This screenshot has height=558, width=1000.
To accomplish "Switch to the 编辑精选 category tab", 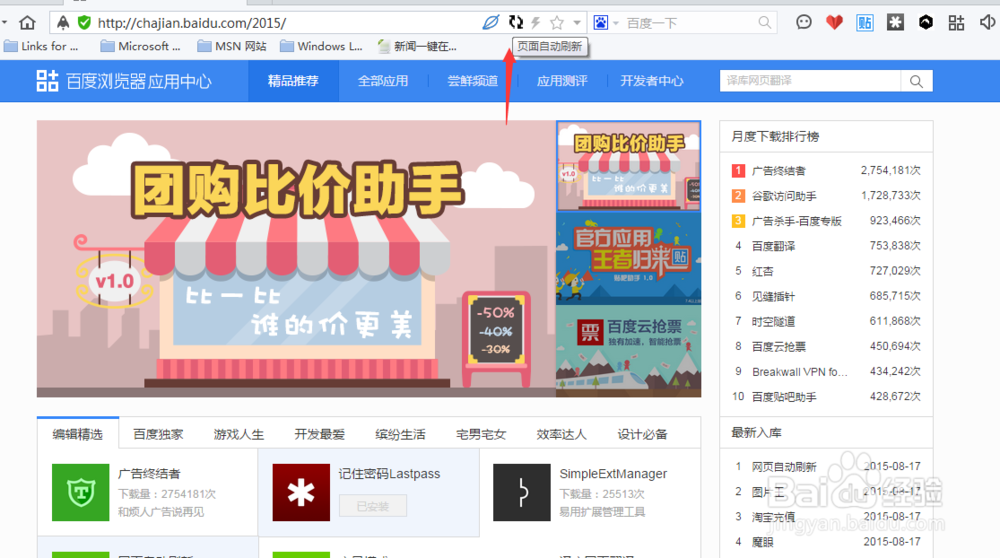I will pos(78,434).
